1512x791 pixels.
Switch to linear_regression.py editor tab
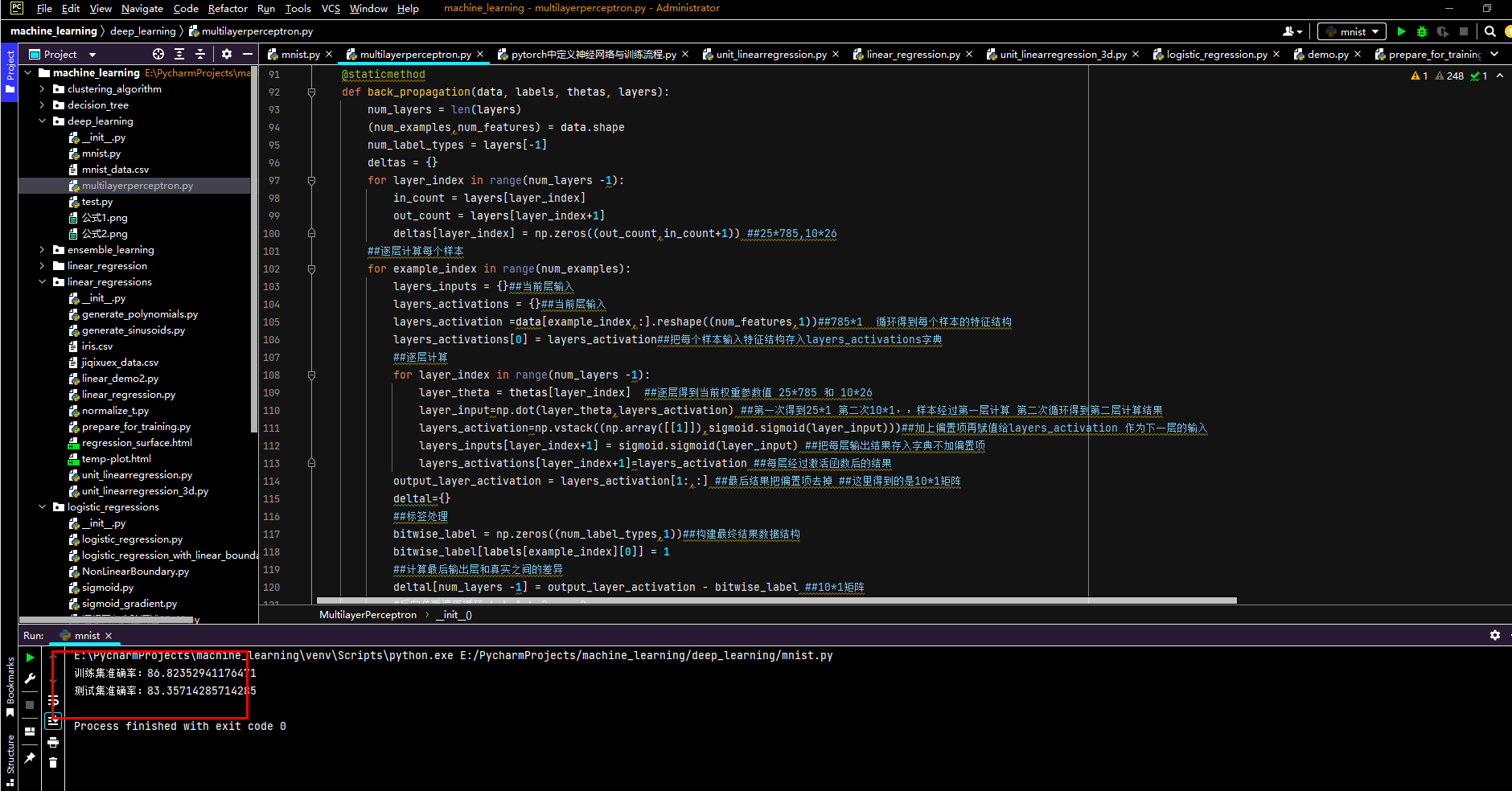point(913,54)
